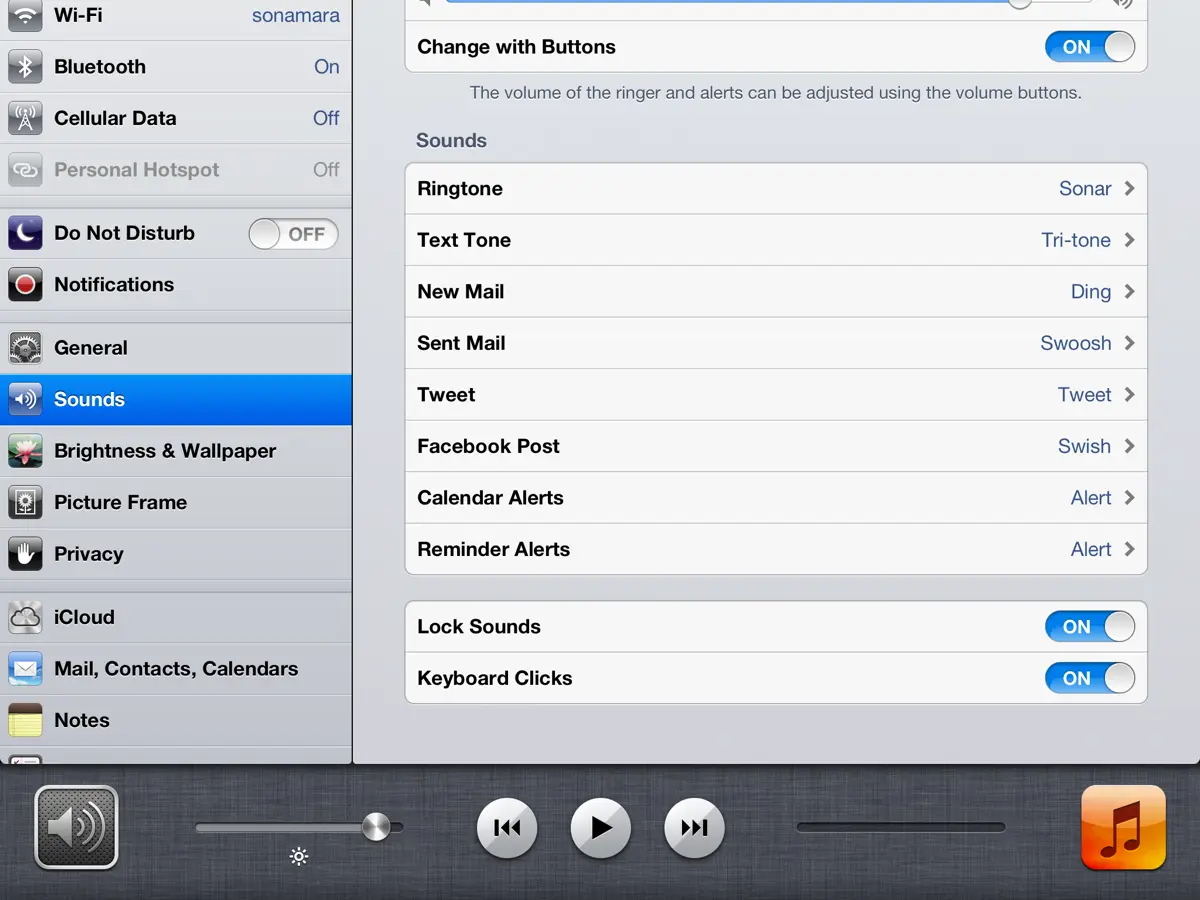The height and width of the screenshot is (900, 1200).
Task: Open Notes from the sidebar icon
Action: pyautogui.click(x=25, y=720)
